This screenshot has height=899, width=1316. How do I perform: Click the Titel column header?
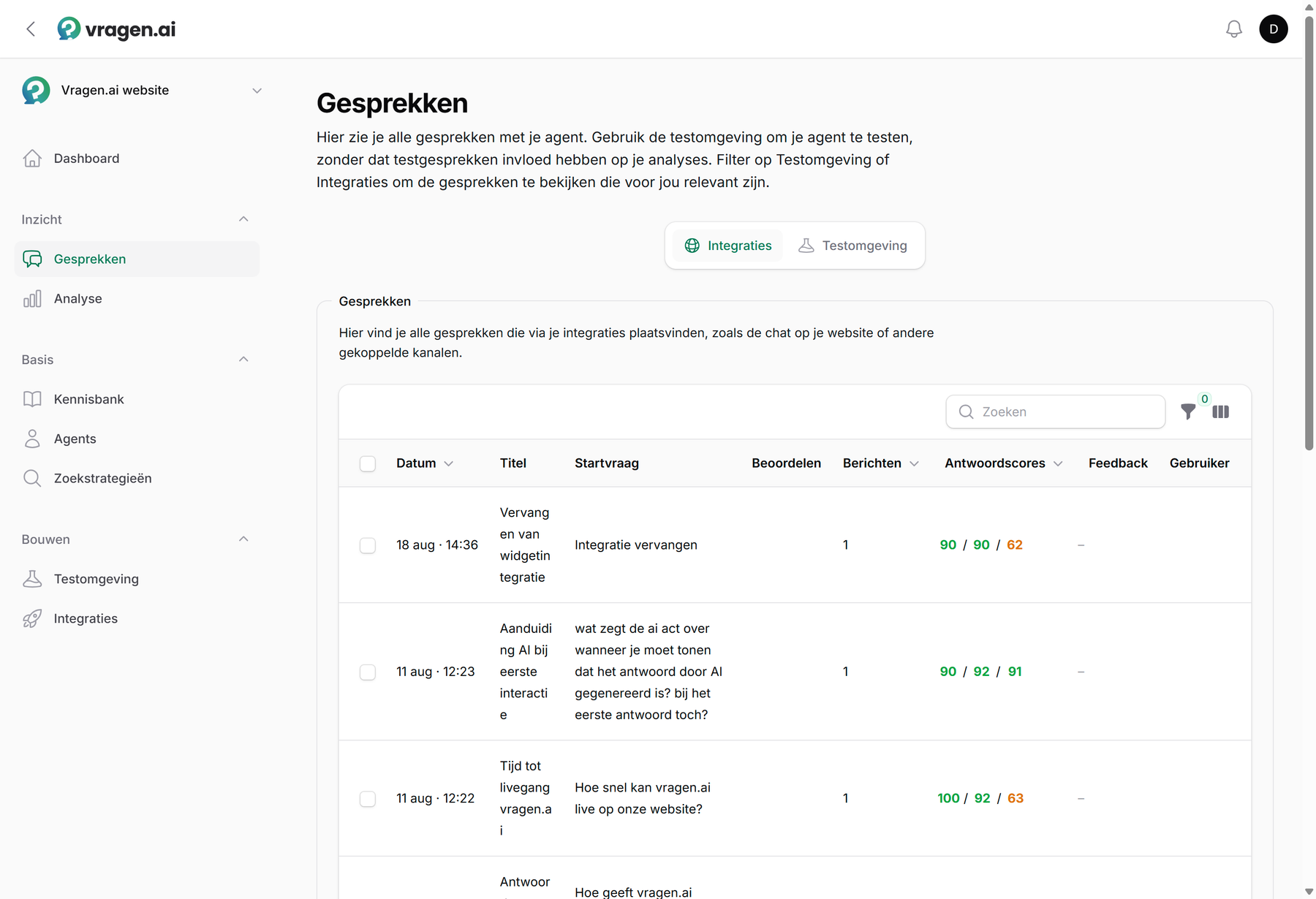(513, 463)
